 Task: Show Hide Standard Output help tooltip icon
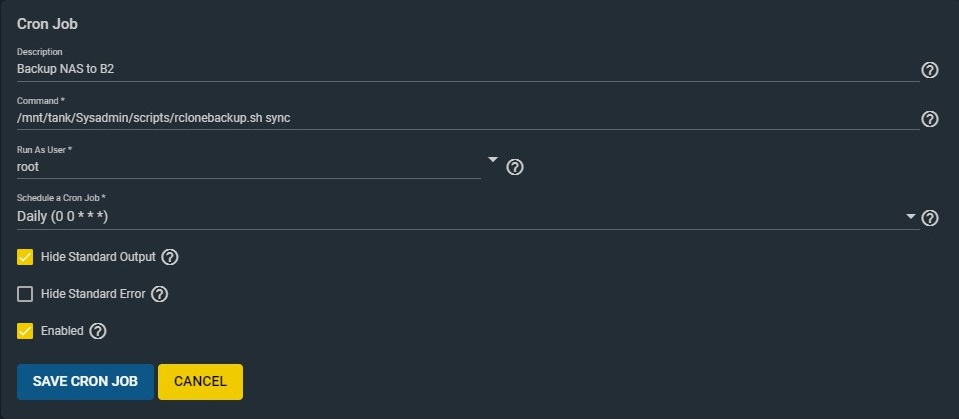(x=169, y=257)
